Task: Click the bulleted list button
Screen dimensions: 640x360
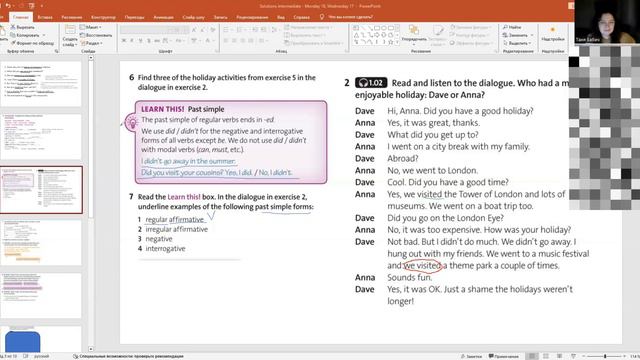Action: 227,29
